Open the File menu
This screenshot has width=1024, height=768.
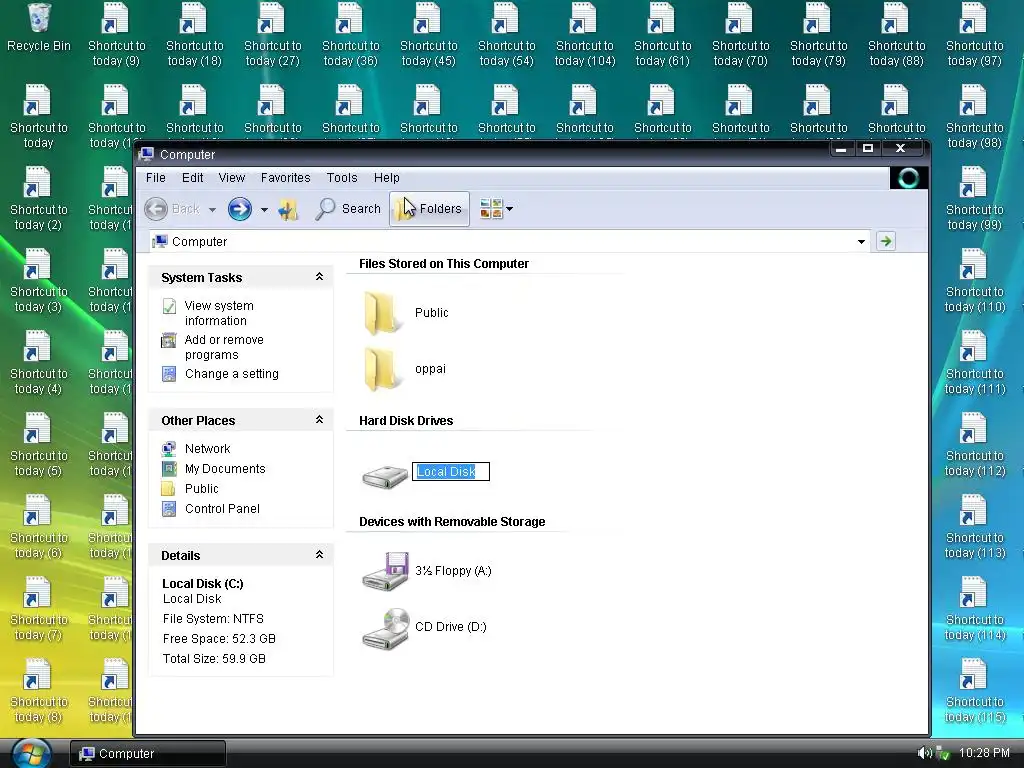(x=155, y=178)
